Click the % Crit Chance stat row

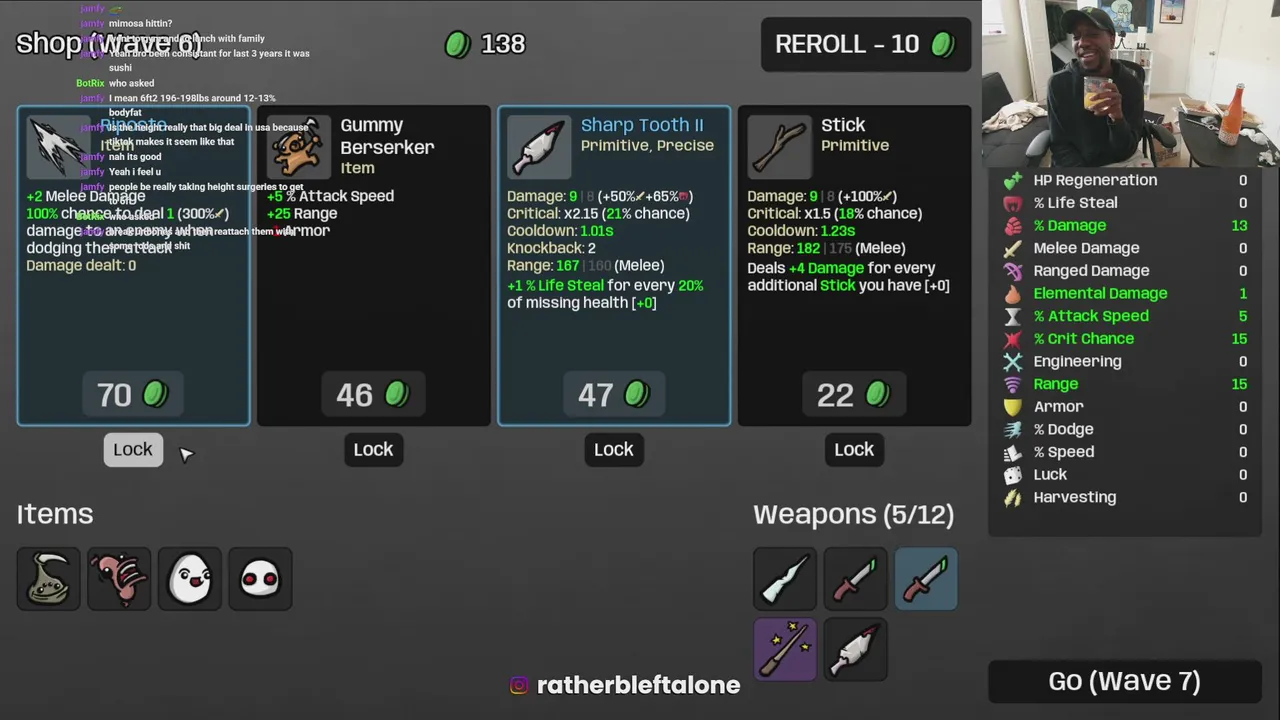(x=1125, y=338)
